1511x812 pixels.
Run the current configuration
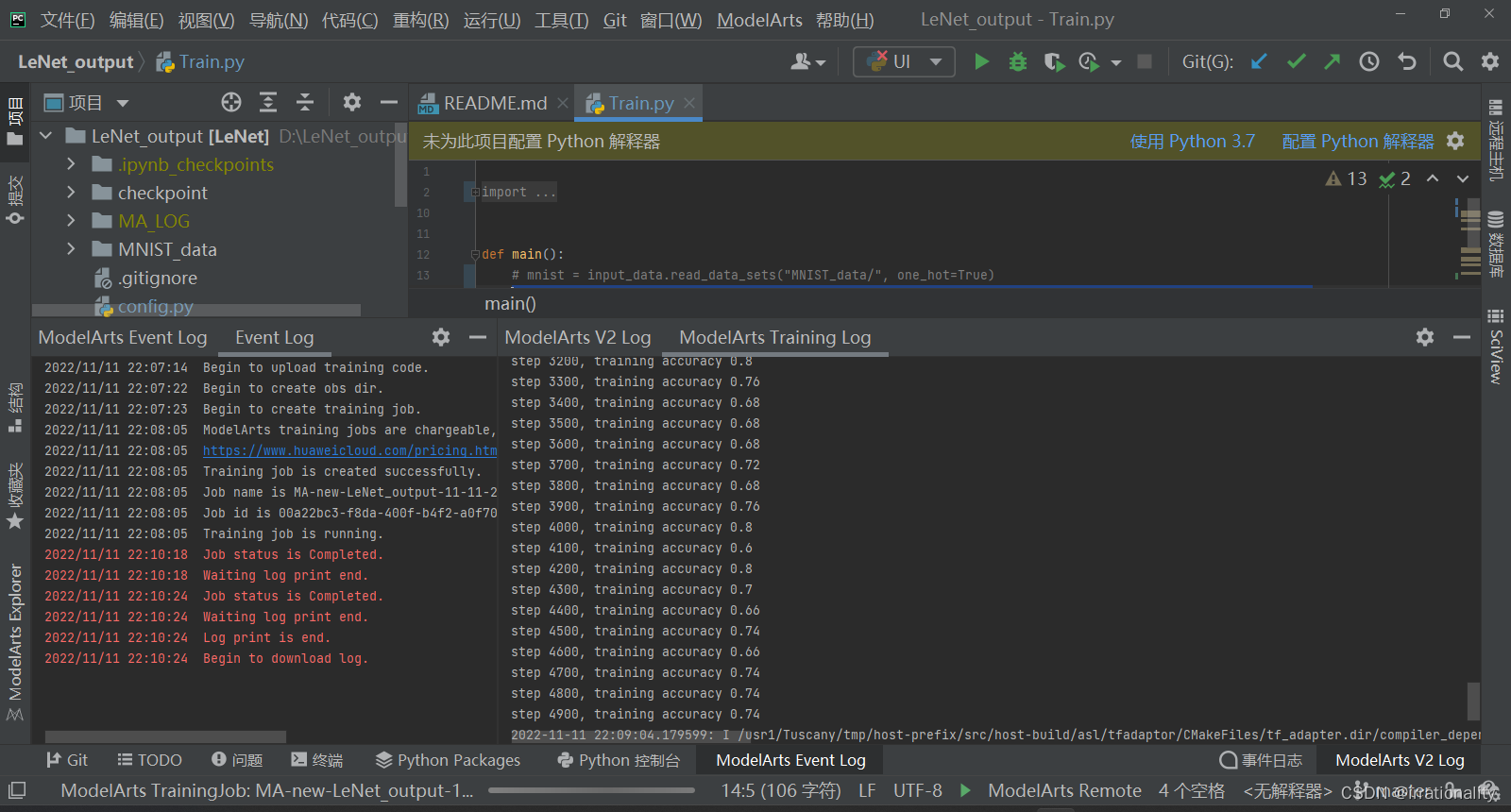click(x=981, y=61)
